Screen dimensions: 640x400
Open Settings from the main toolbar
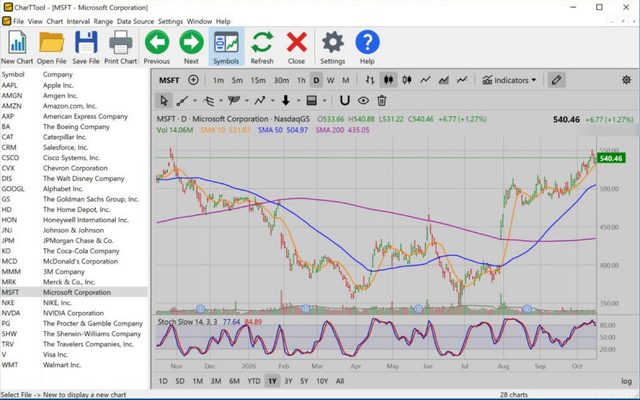point(333,47)
